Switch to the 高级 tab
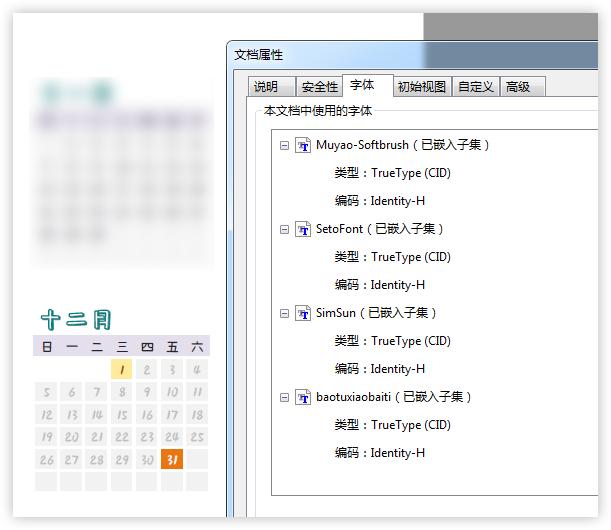 523,87
